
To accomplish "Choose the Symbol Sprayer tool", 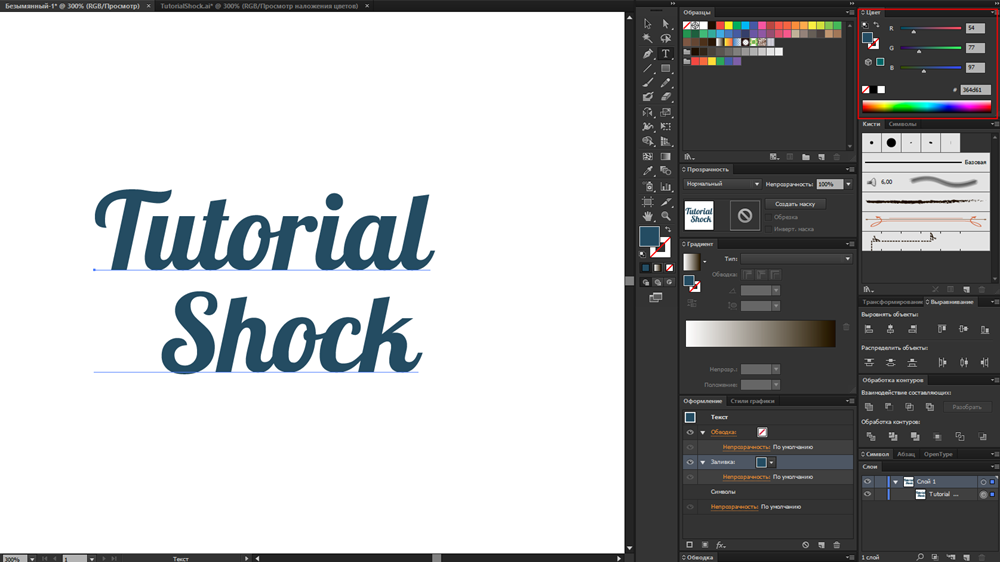I will 647,186.
